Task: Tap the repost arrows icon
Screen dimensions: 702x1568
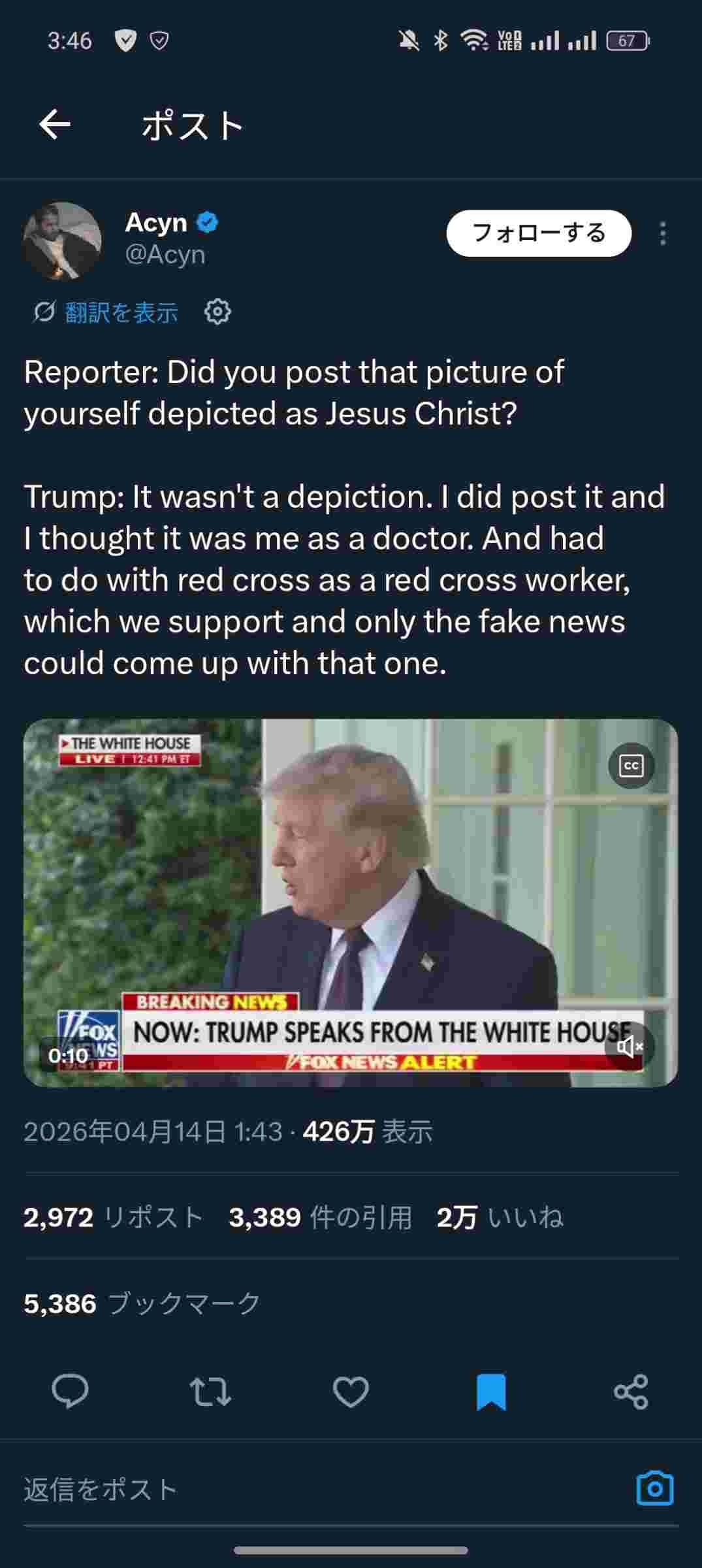Action: tap(210, 1392)
